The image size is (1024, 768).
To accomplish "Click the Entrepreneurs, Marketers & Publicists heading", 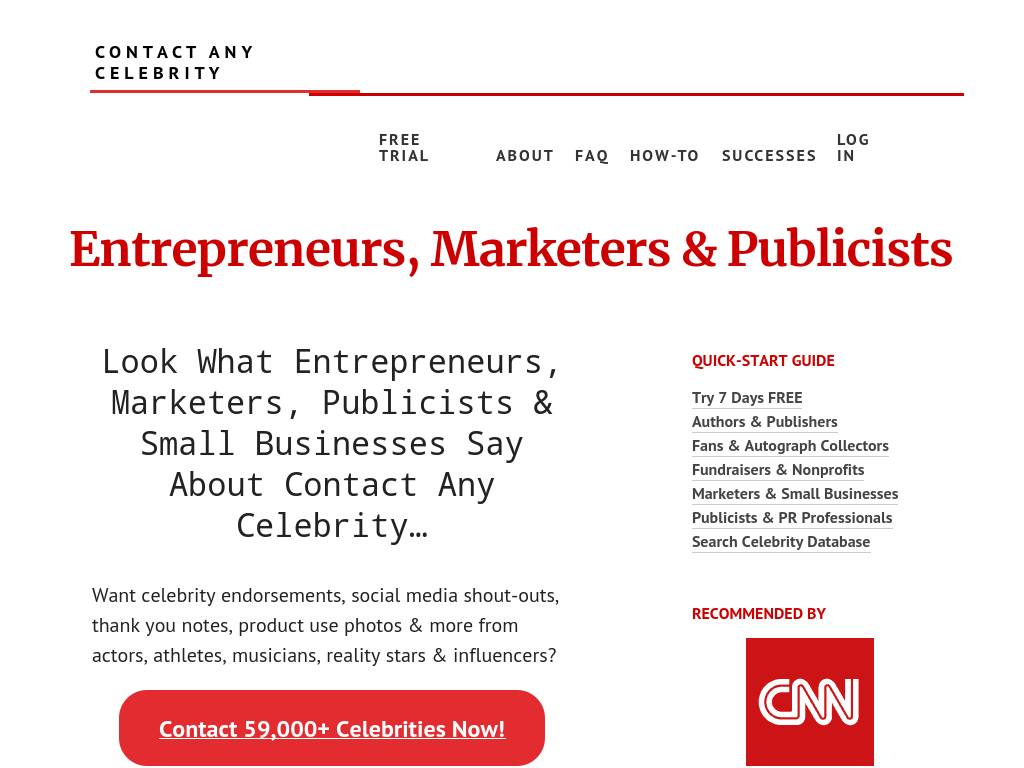I will pyautogui.click(x=511, y=250).
